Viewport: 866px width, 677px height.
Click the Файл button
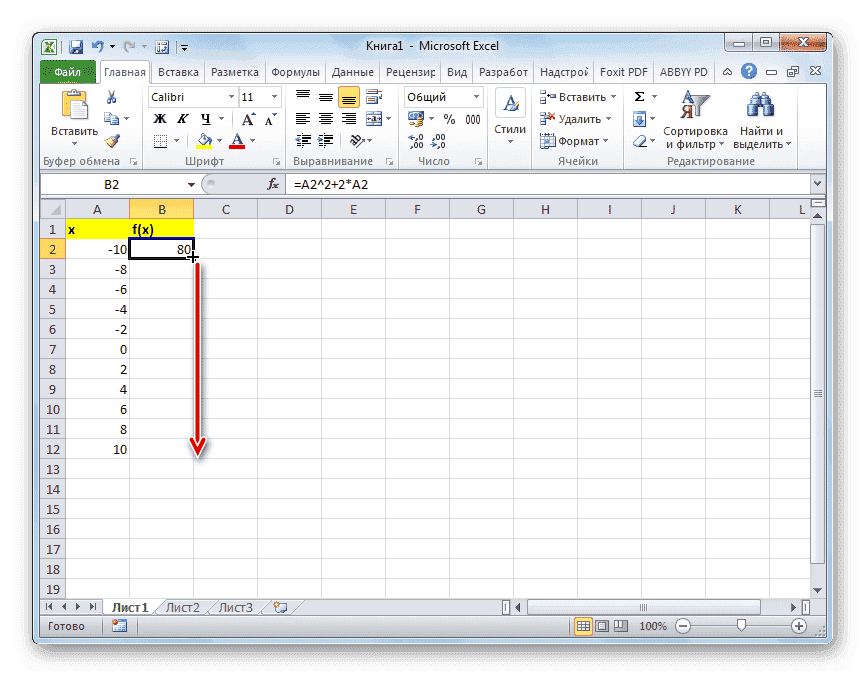(68, 72)
